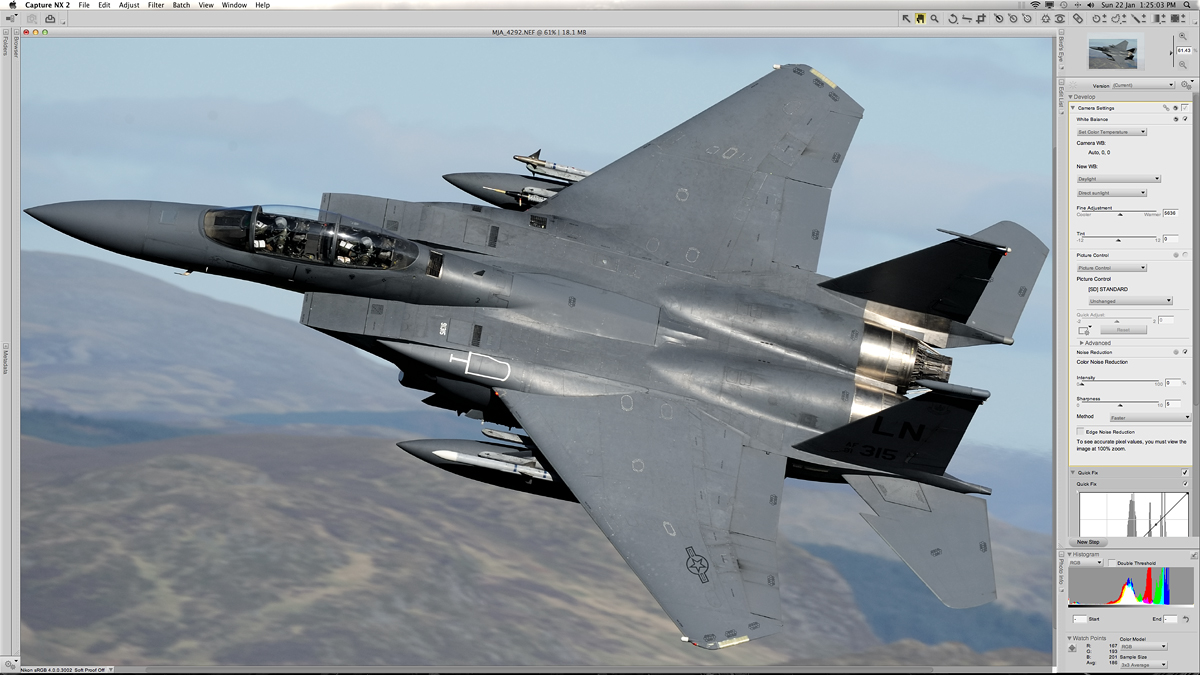Open Spotlight search in menu bar

(x=1187, y=5)
